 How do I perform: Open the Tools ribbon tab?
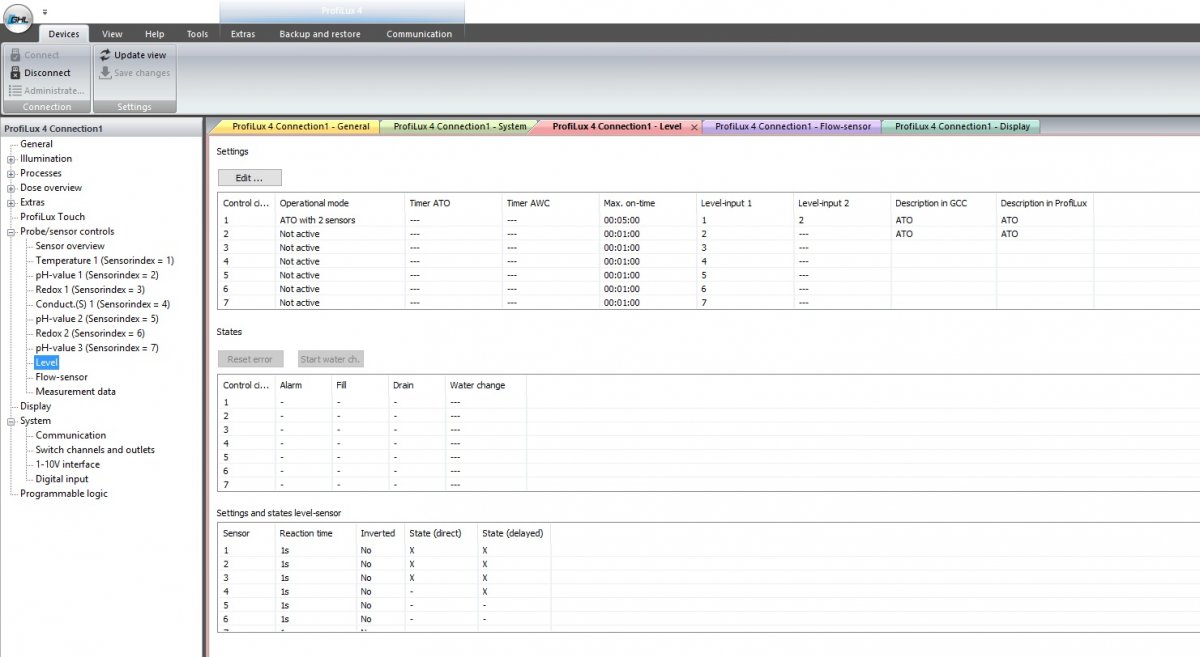pos(197,34)
